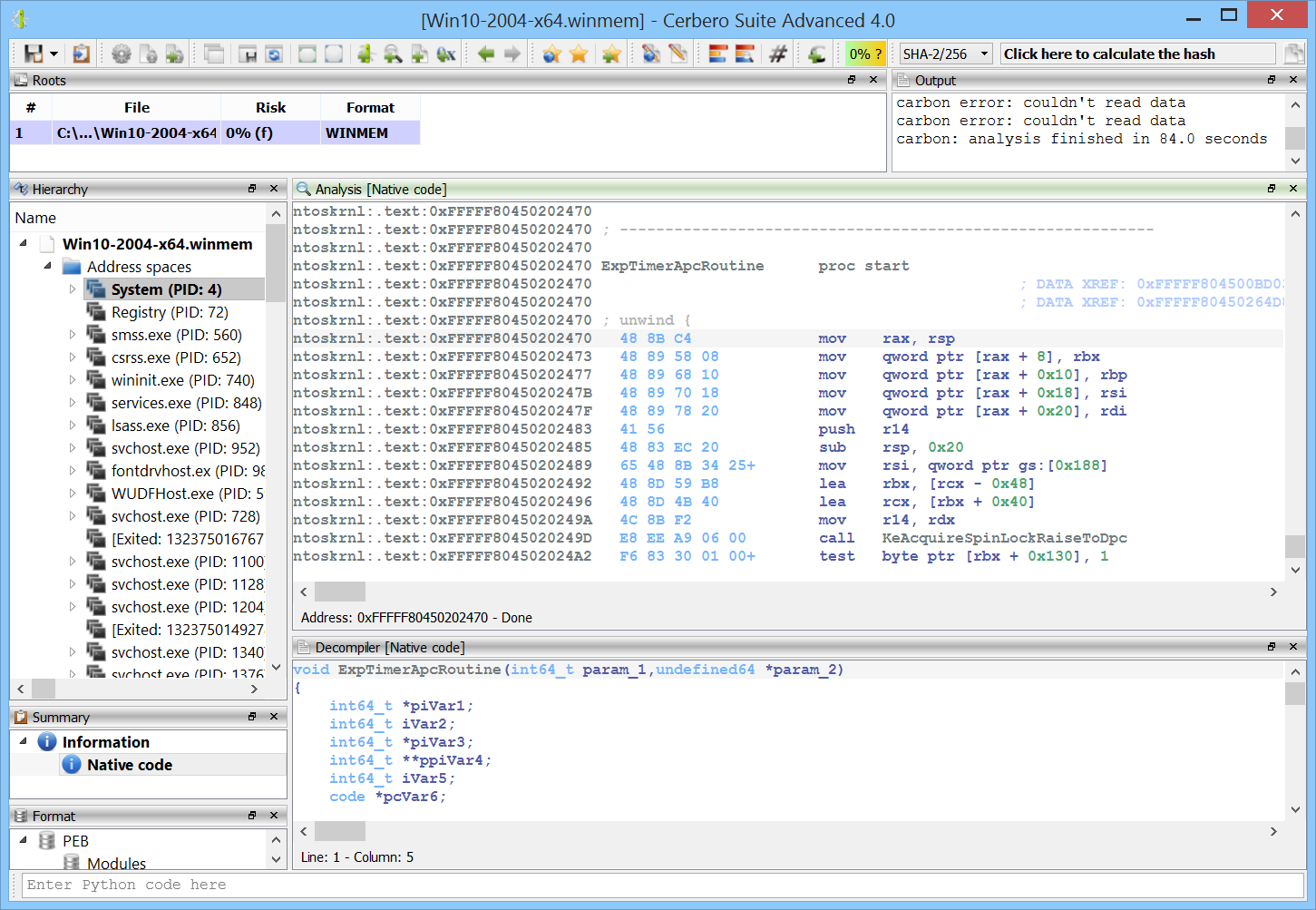Click the hash symbol icon
Viewport: 1316px width, 910px height.
(777, 54)
